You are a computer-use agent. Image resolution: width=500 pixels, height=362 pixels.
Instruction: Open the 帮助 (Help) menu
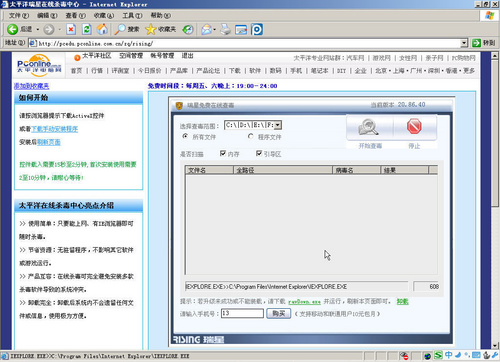[x=160, y=15]
